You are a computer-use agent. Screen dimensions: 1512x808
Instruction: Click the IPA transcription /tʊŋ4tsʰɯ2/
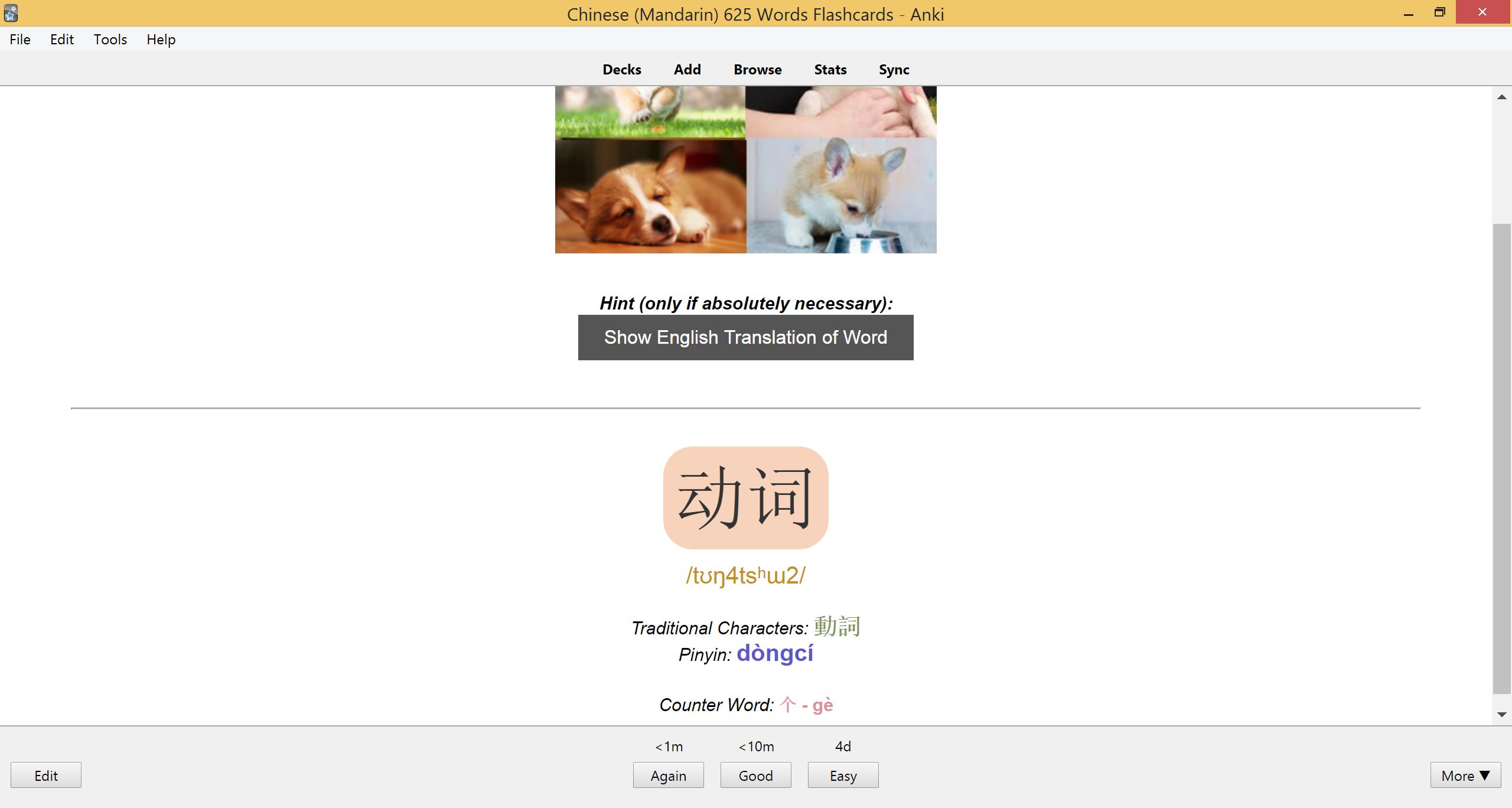pos(746,575)
